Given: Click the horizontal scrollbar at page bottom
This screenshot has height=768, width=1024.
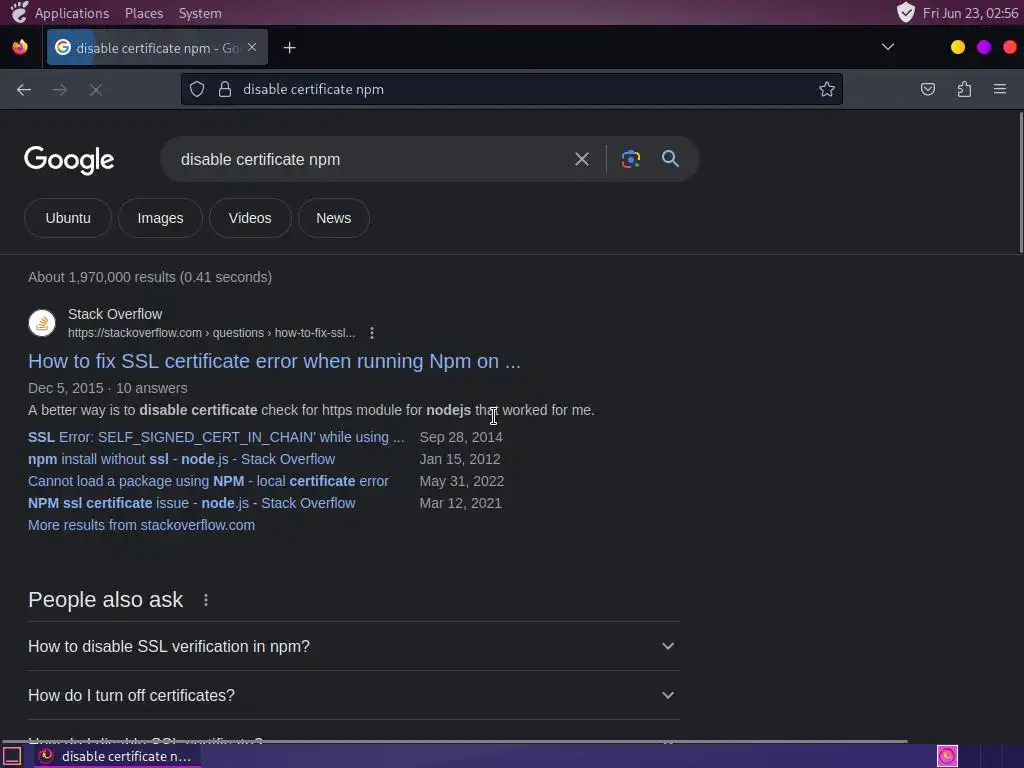Looking at the screenshot, I should click(x=455, y=742).
